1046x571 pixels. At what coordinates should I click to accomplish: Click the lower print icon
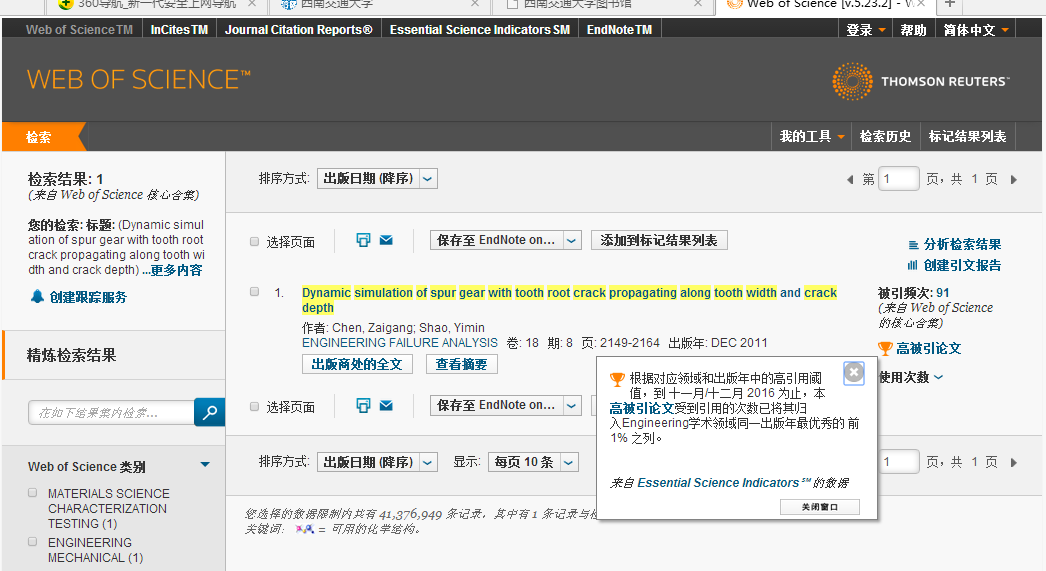click(363, 405)
